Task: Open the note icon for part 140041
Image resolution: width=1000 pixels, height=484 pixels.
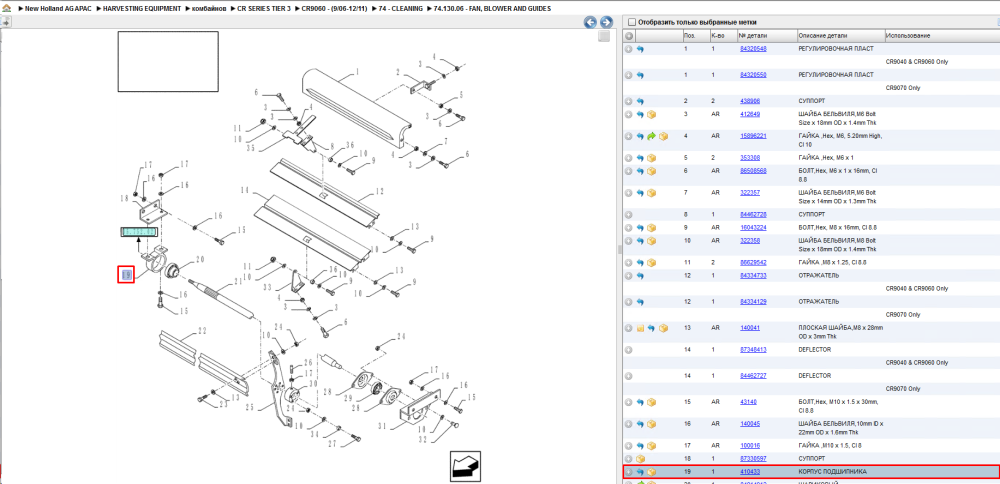Action: point(640,328)
